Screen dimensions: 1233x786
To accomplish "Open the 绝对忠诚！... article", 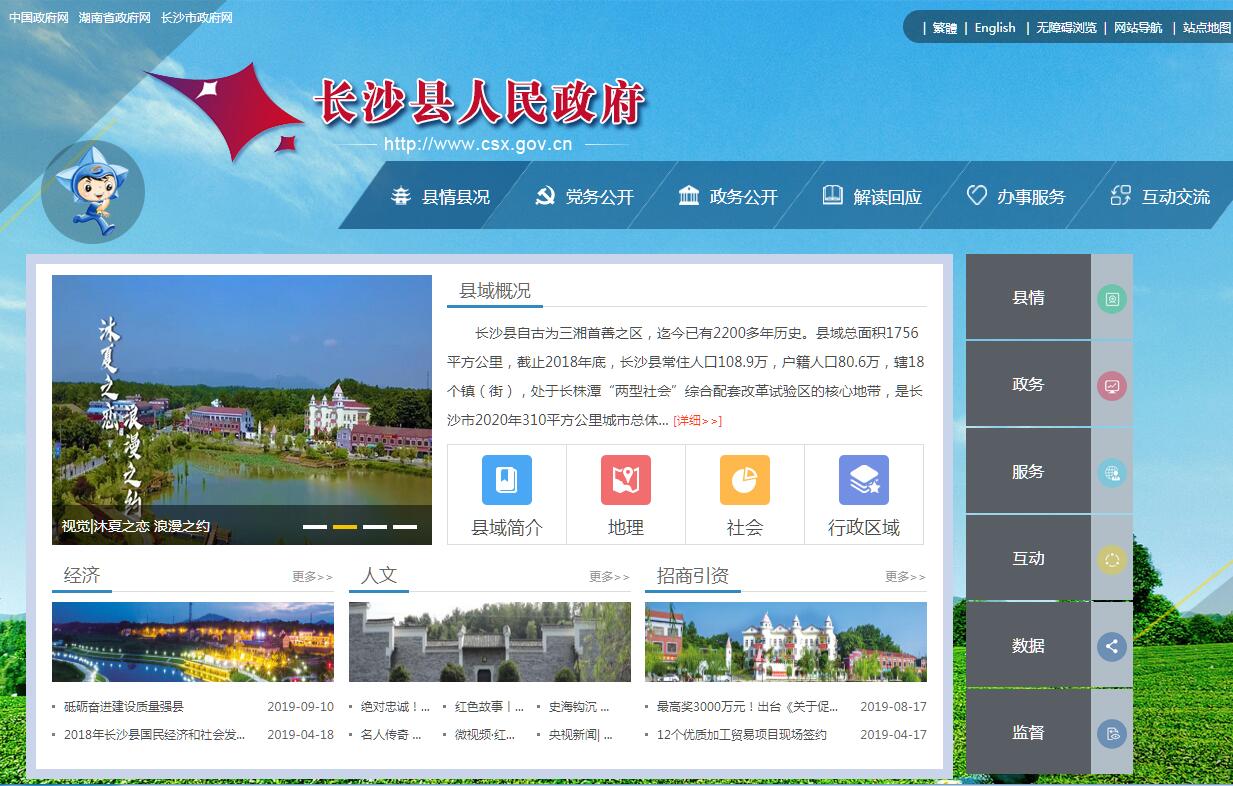I will (x=395, y=707).
